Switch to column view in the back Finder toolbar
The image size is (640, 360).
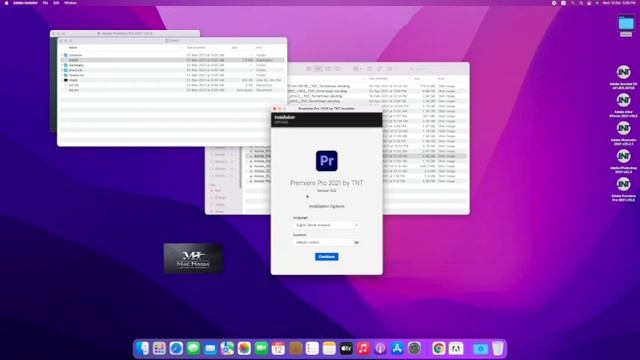coord(328,69)
